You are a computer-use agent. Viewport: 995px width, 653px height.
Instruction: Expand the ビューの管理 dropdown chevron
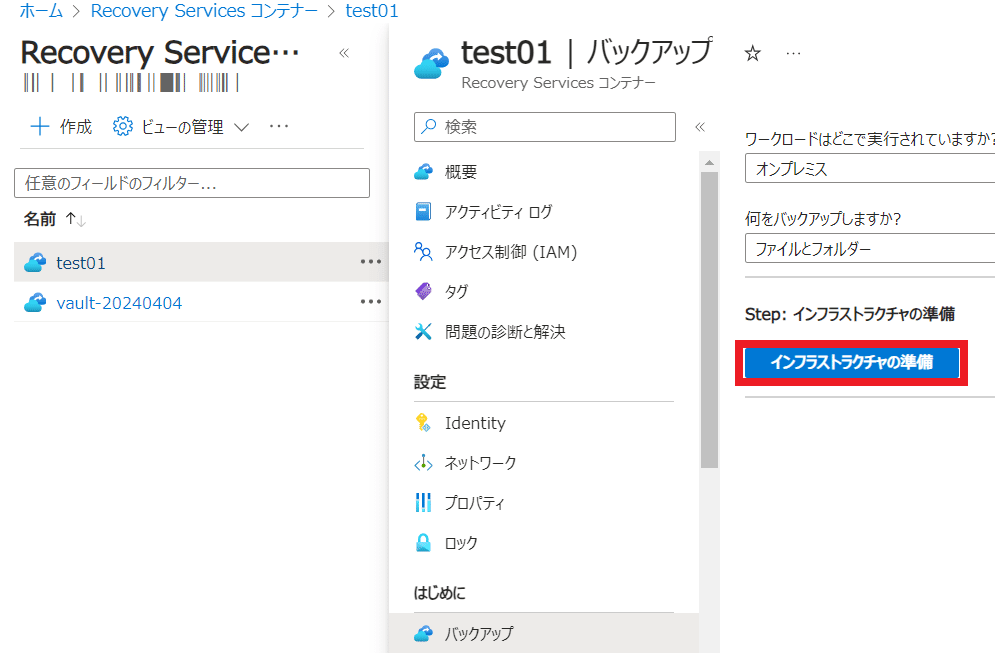[241, 128]
